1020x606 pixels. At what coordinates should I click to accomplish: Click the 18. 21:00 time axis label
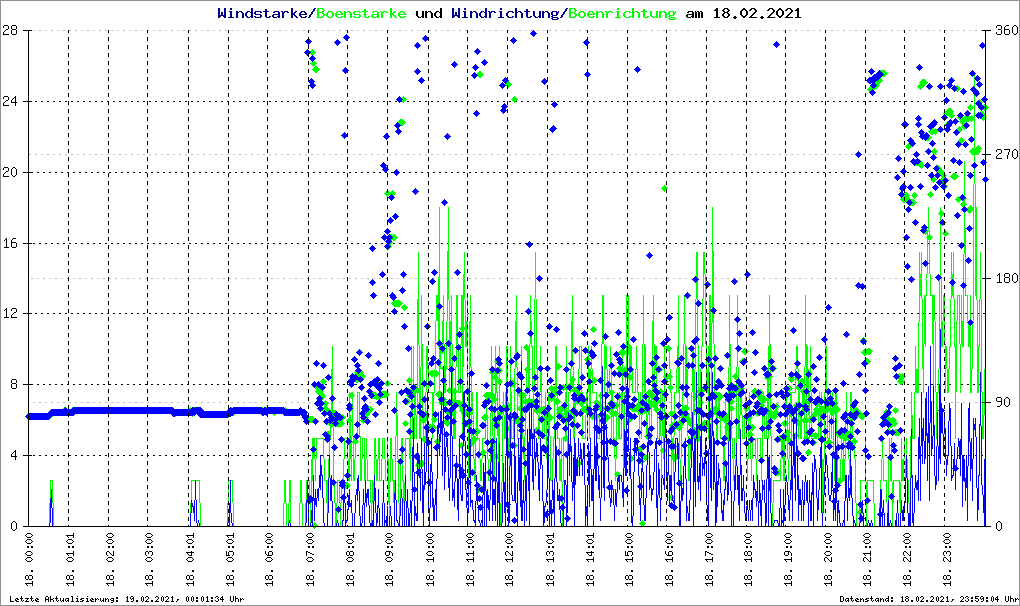click(868, 561)
